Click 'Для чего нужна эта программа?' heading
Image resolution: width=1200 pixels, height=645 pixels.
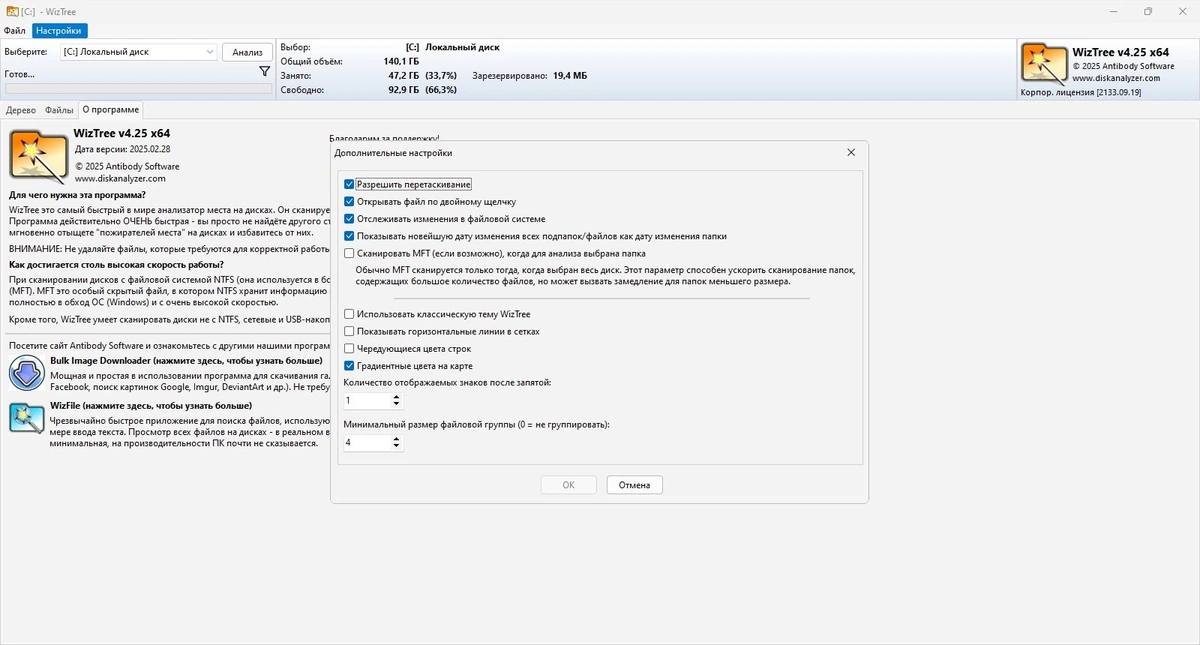(77, 194)
